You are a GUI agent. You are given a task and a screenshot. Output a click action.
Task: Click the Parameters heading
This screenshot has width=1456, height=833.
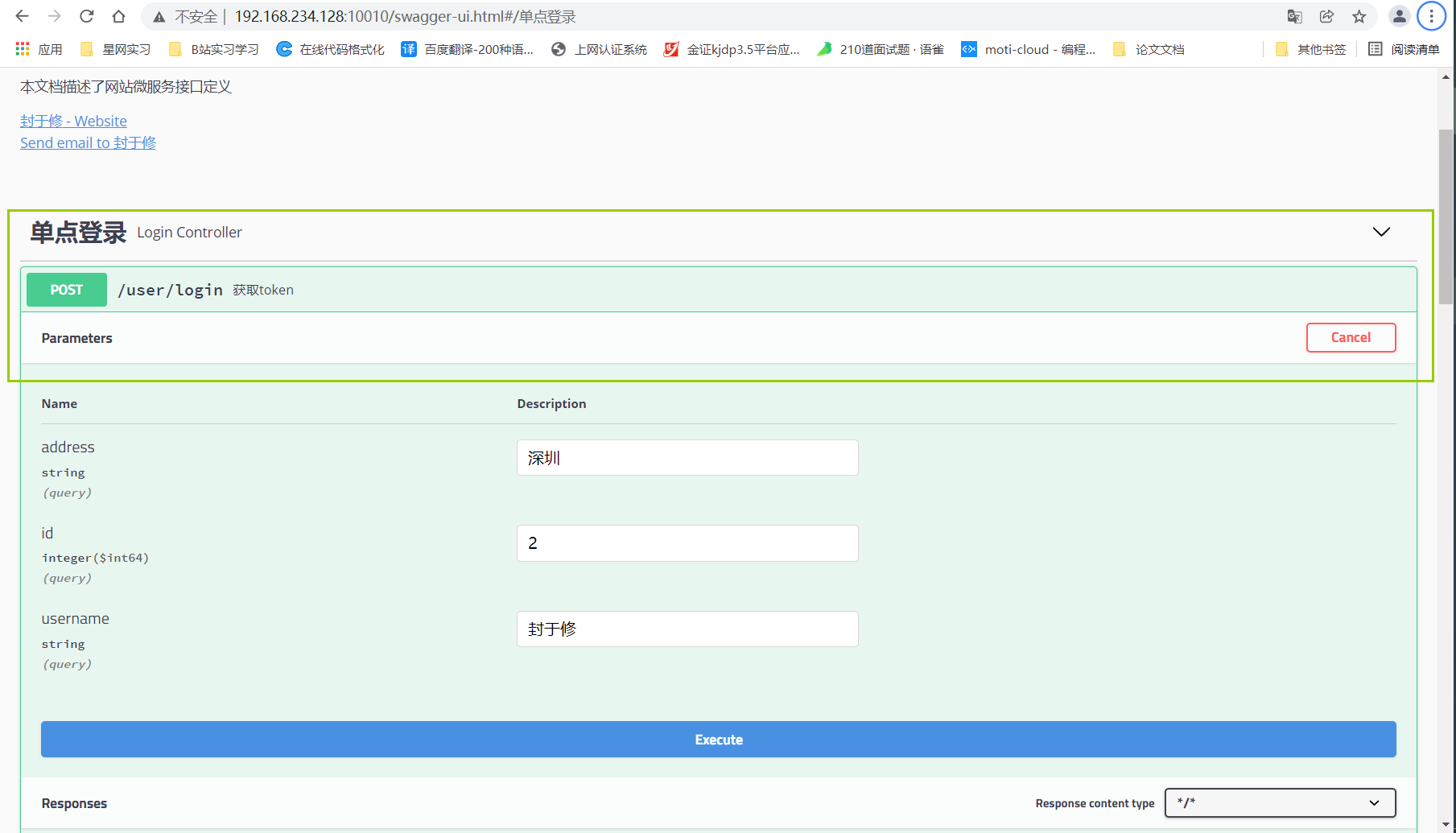[x=76, y=338]
